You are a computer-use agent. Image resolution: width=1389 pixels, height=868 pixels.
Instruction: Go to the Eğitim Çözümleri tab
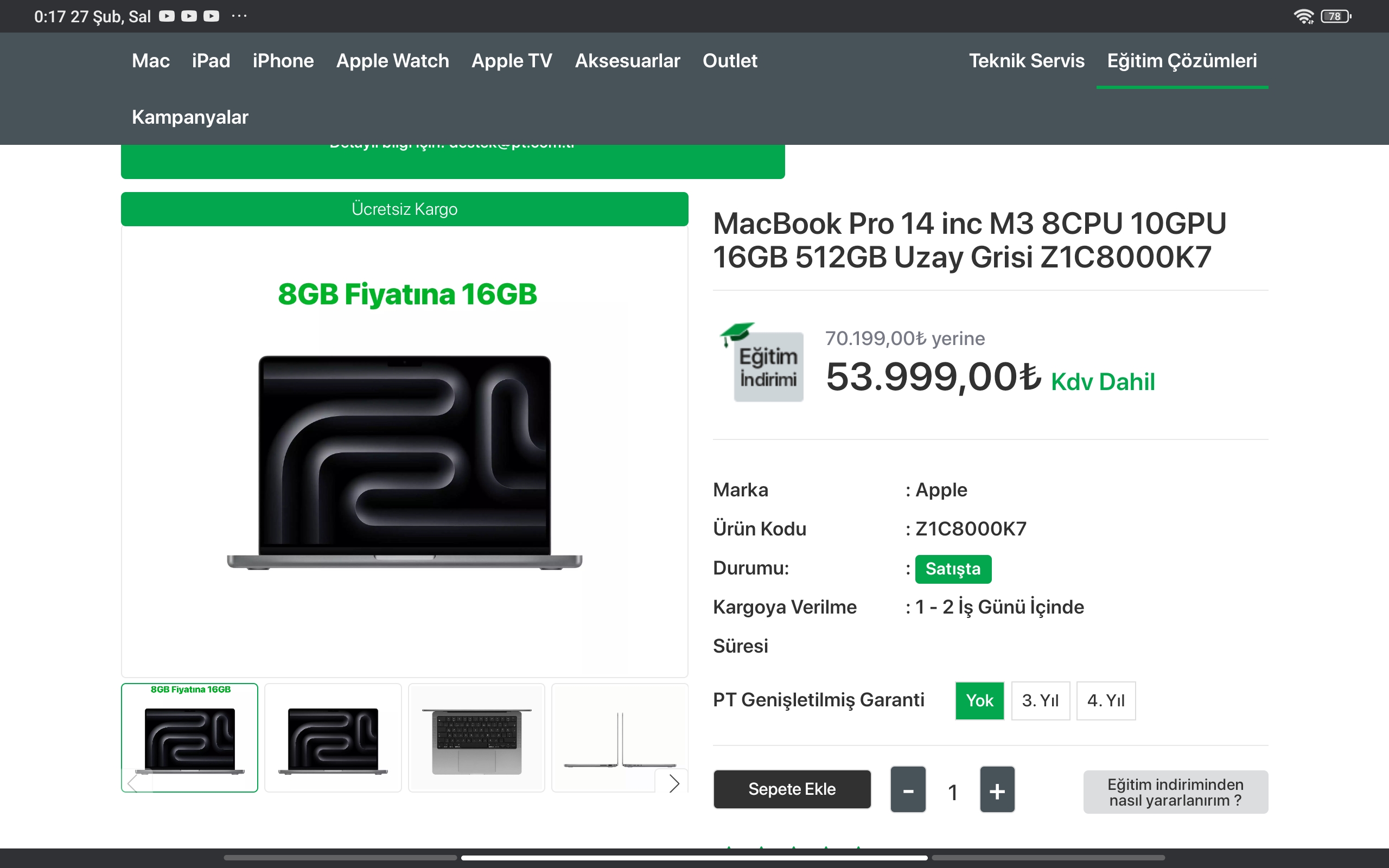point(1182,61)
